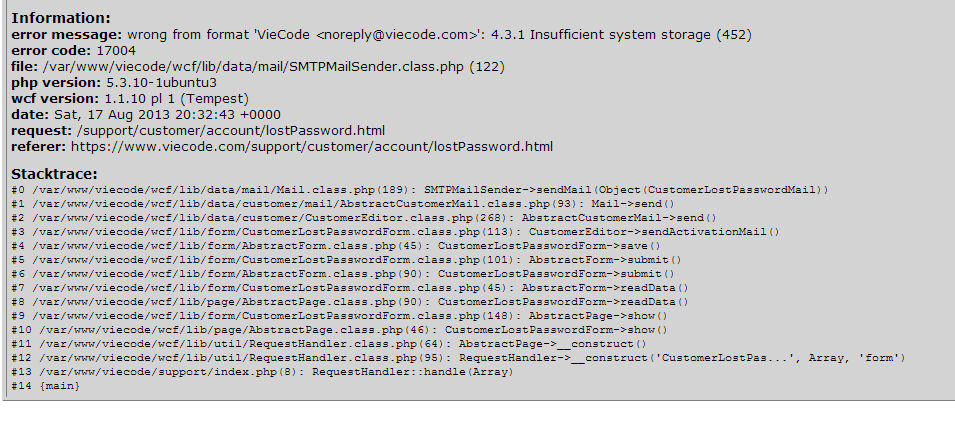Click stack frame #1 Mail->send()
Viewport: 955px width, 424px height.
[340, 204]
